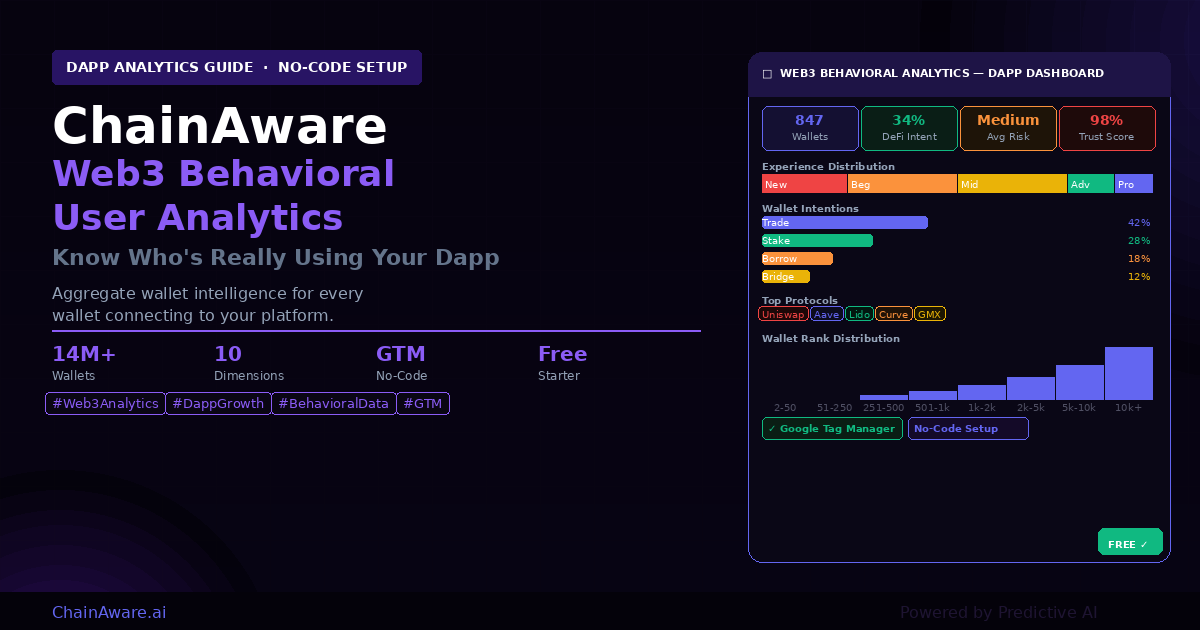Click the 847 Wallets stat card

click(x=810, y=128)
